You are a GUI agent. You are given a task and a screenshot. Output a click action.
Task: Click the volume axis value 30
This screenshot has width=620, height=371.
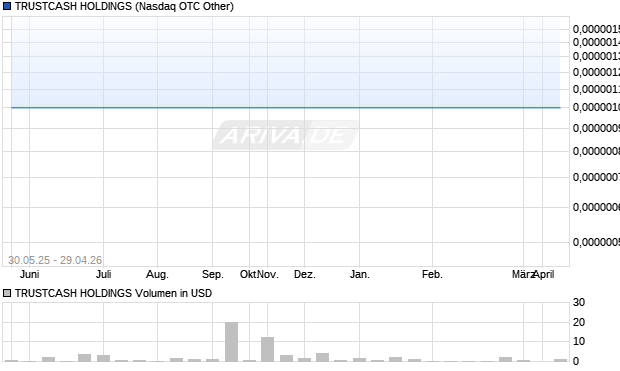point(579,303)
